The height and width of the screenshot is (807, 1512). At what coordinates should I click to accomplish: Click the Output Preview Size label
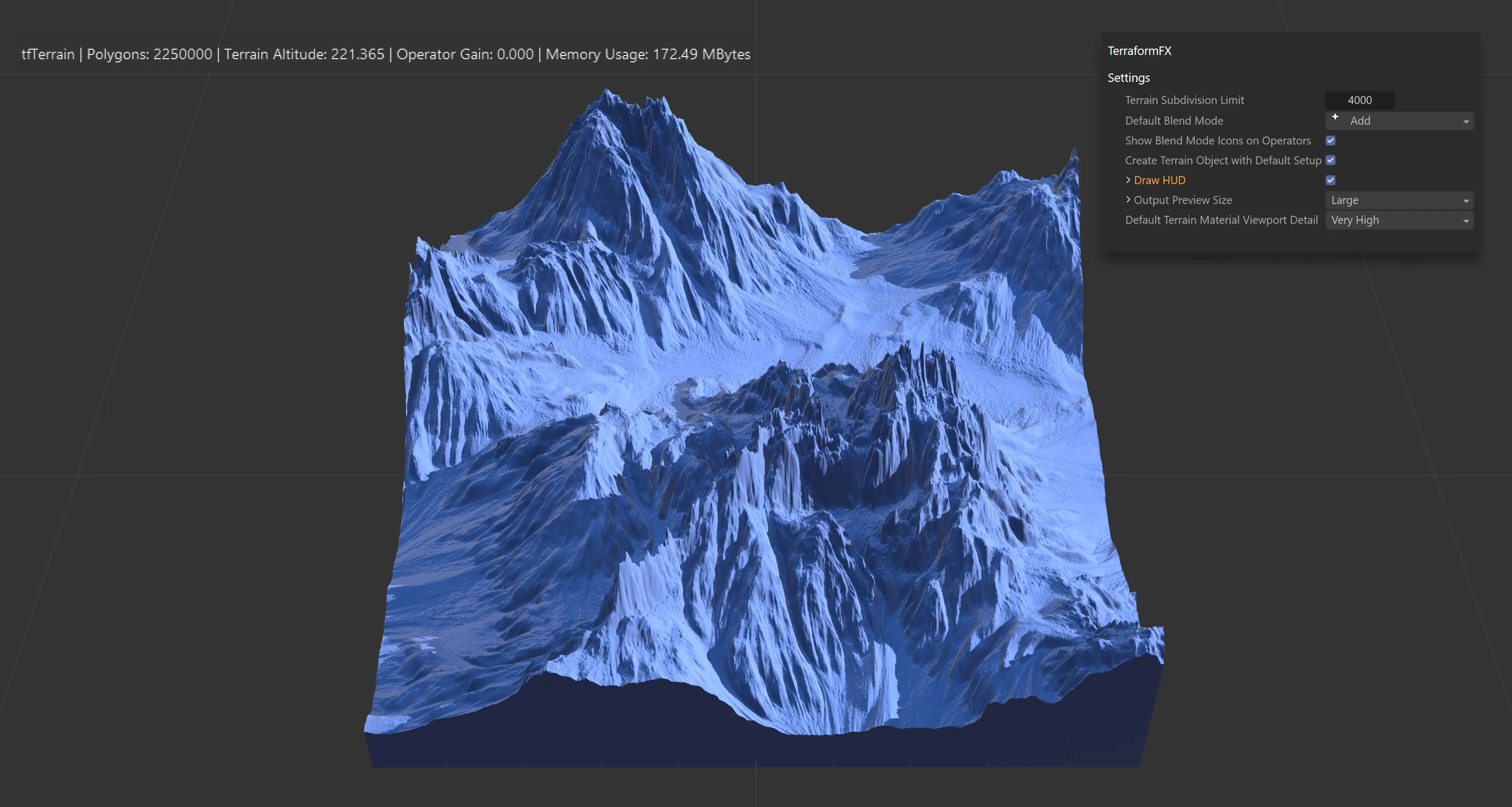[x=1182, y=200]
